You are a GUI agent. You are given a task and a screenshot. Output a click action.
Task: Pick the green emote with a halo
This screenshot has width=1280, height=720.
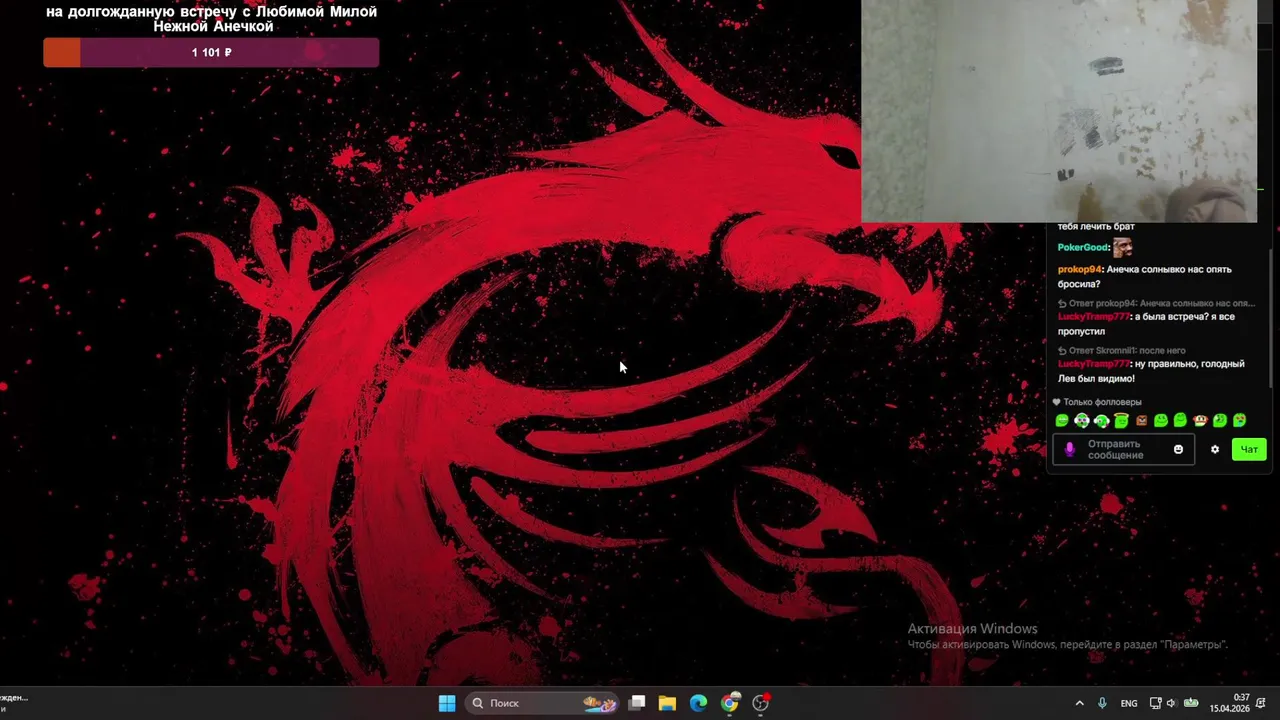pos(1121,421)
